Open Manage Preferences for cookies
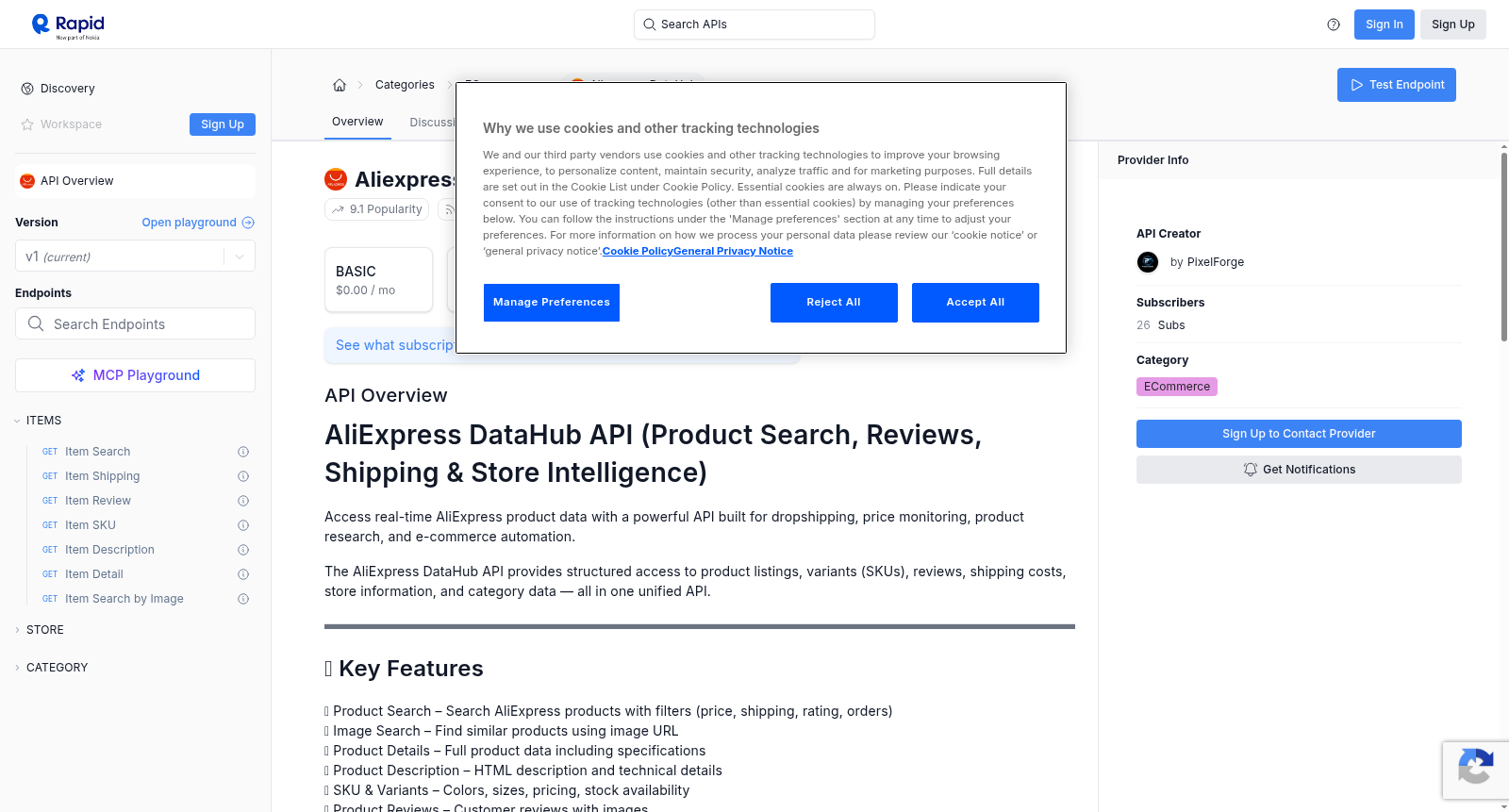The width and height of the screenshot is (1509, 812). [552, 303]
